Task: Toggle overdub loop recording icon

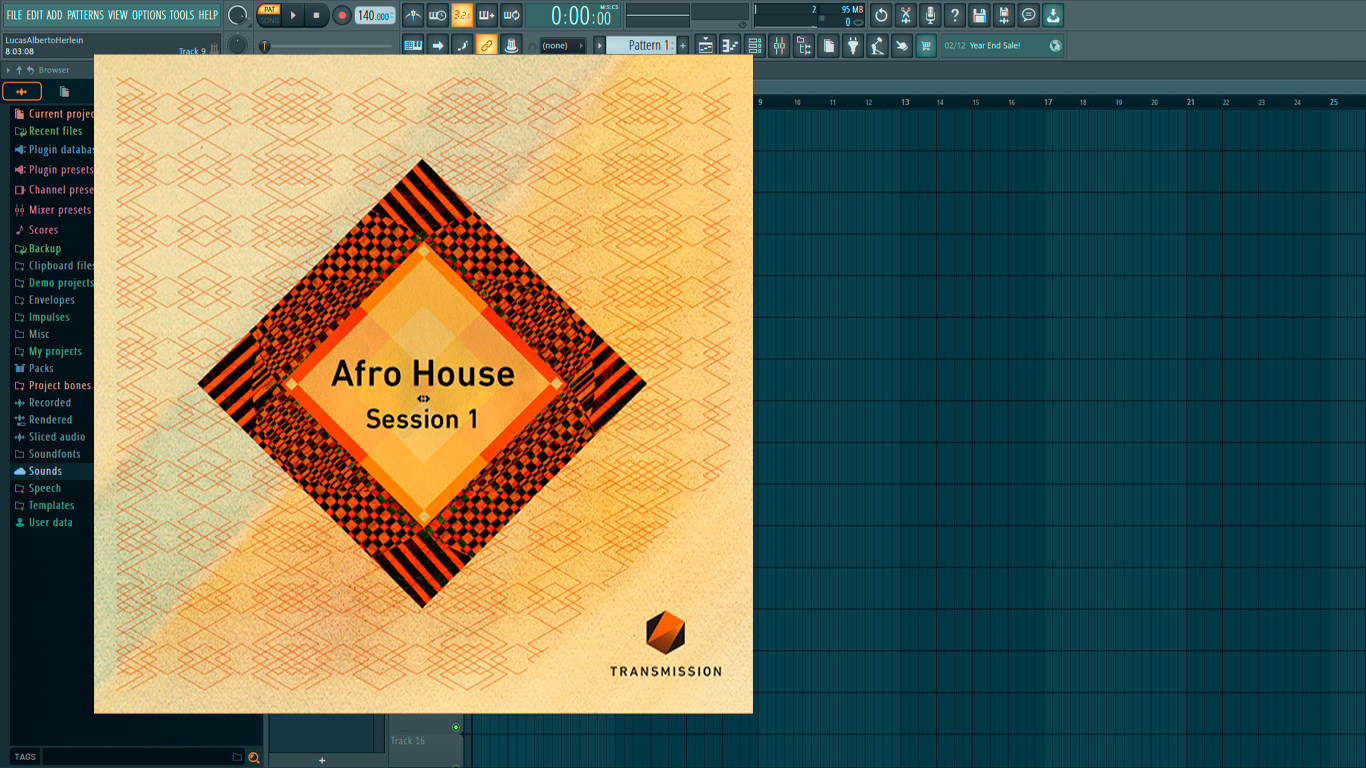Action: click(487, 15)
